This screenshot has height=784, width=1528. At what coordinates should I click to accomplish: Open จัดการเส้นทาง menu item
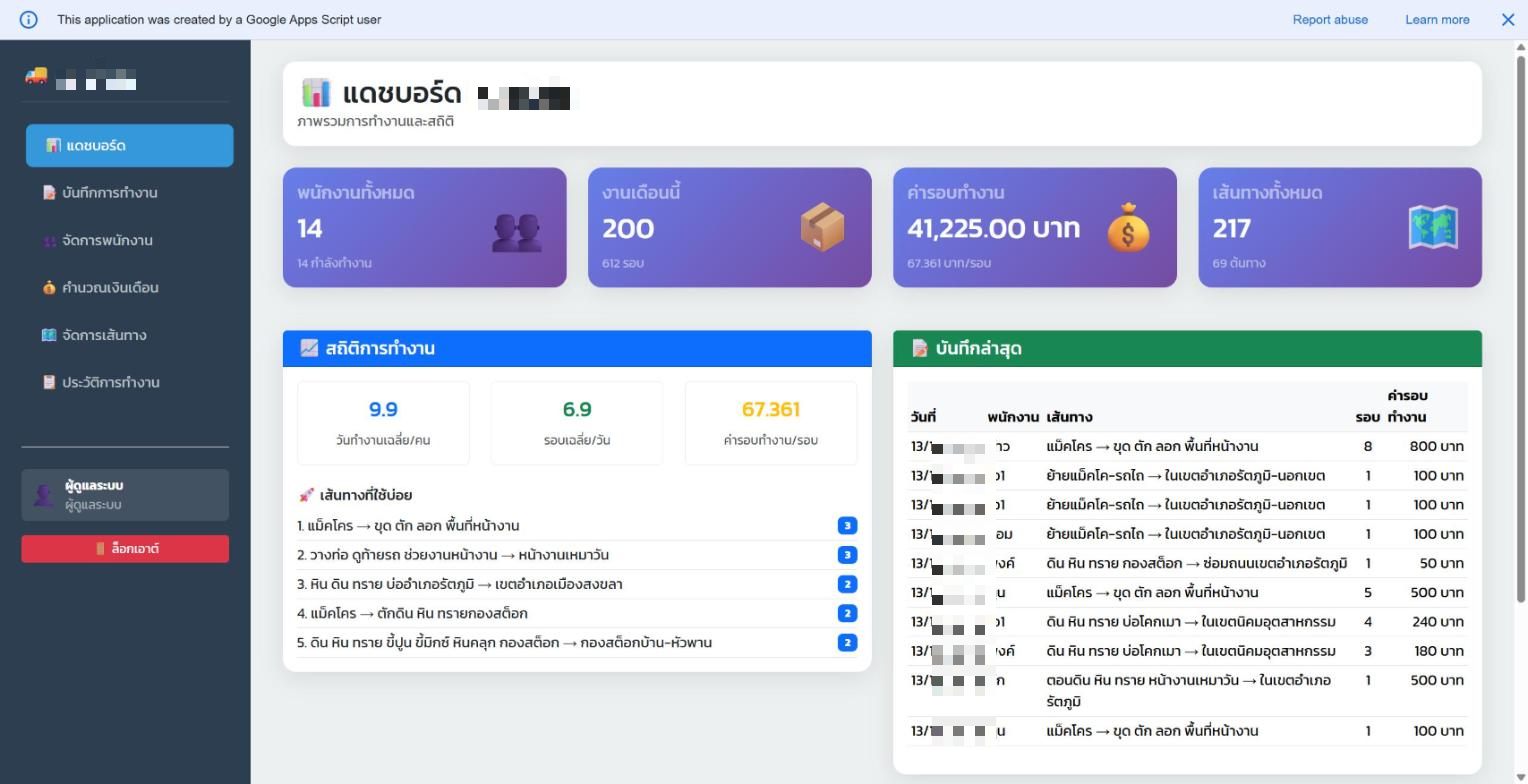click(130, 335)
